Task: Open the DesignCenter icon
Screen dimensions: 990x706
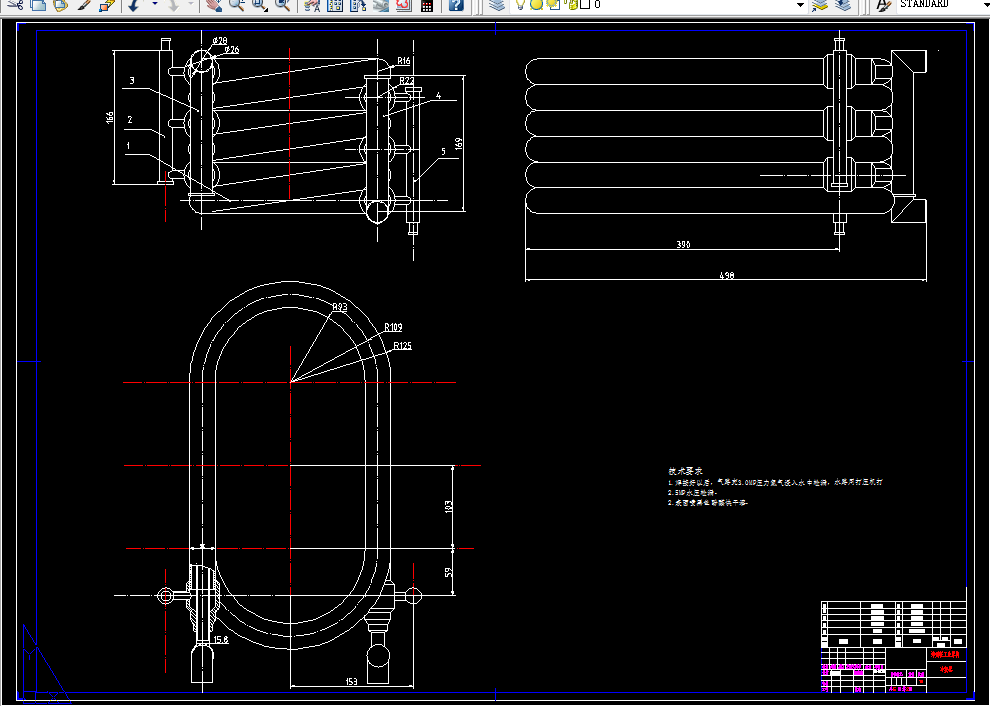Action: tap(335, 5)
